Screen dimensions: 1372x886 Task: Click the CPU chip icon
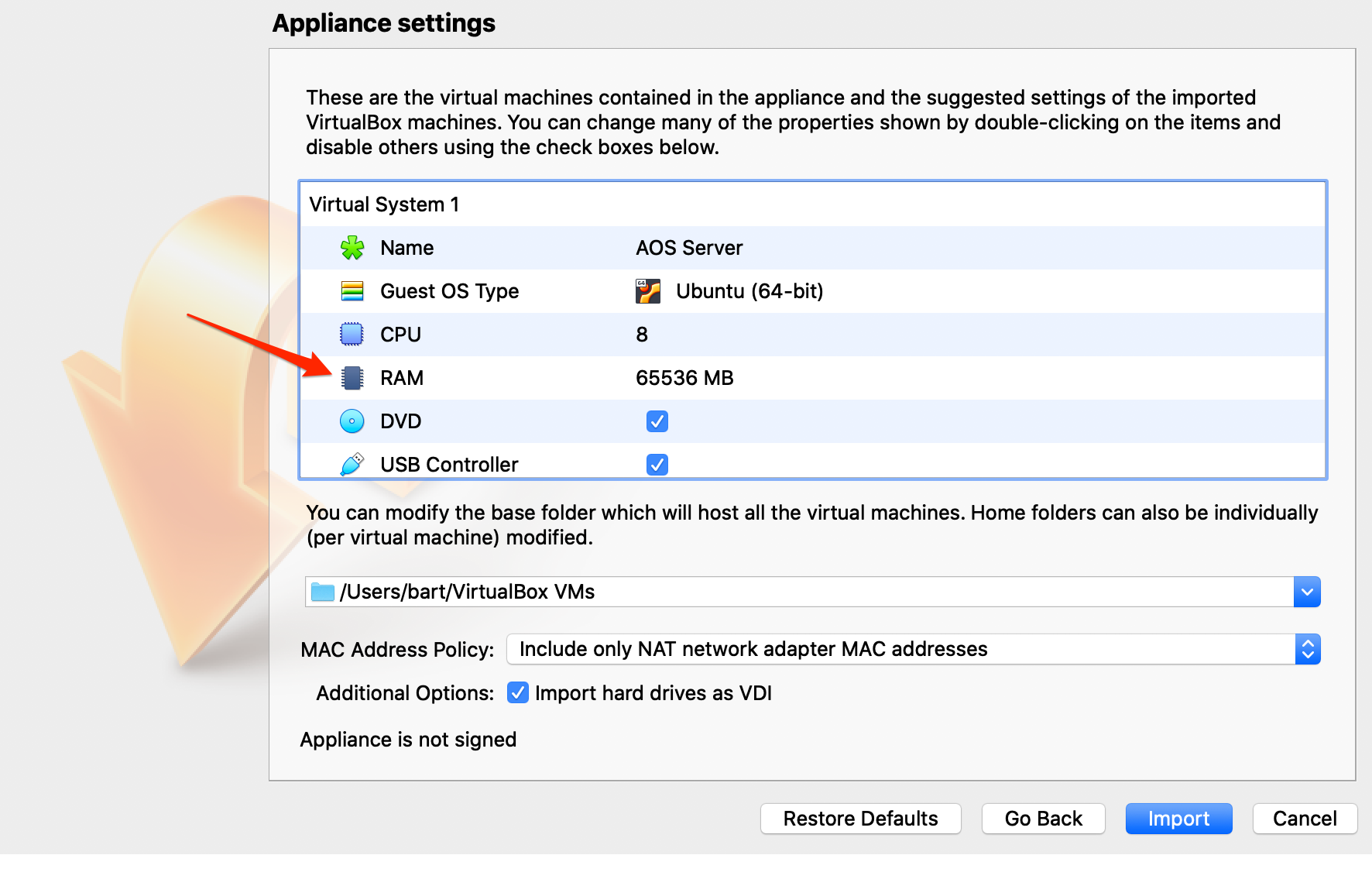352,335
